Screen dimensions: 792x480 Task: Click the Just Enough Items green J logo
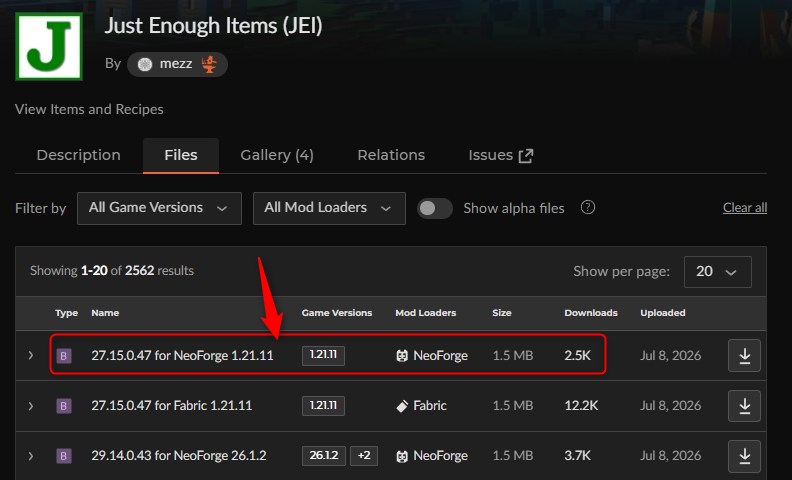pyautogui.click(x=49, y=46)
